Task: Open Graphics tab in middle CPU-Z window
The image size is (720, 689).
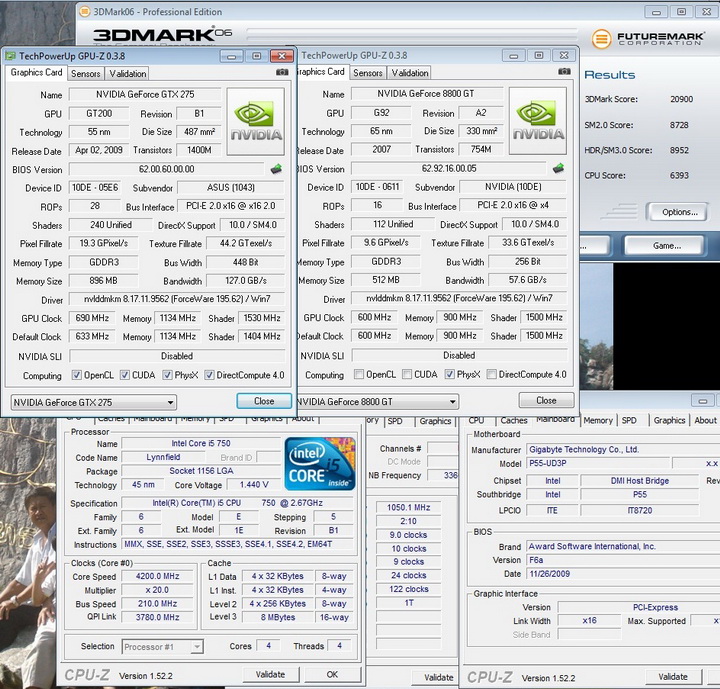Action: [x=435, y=421]
